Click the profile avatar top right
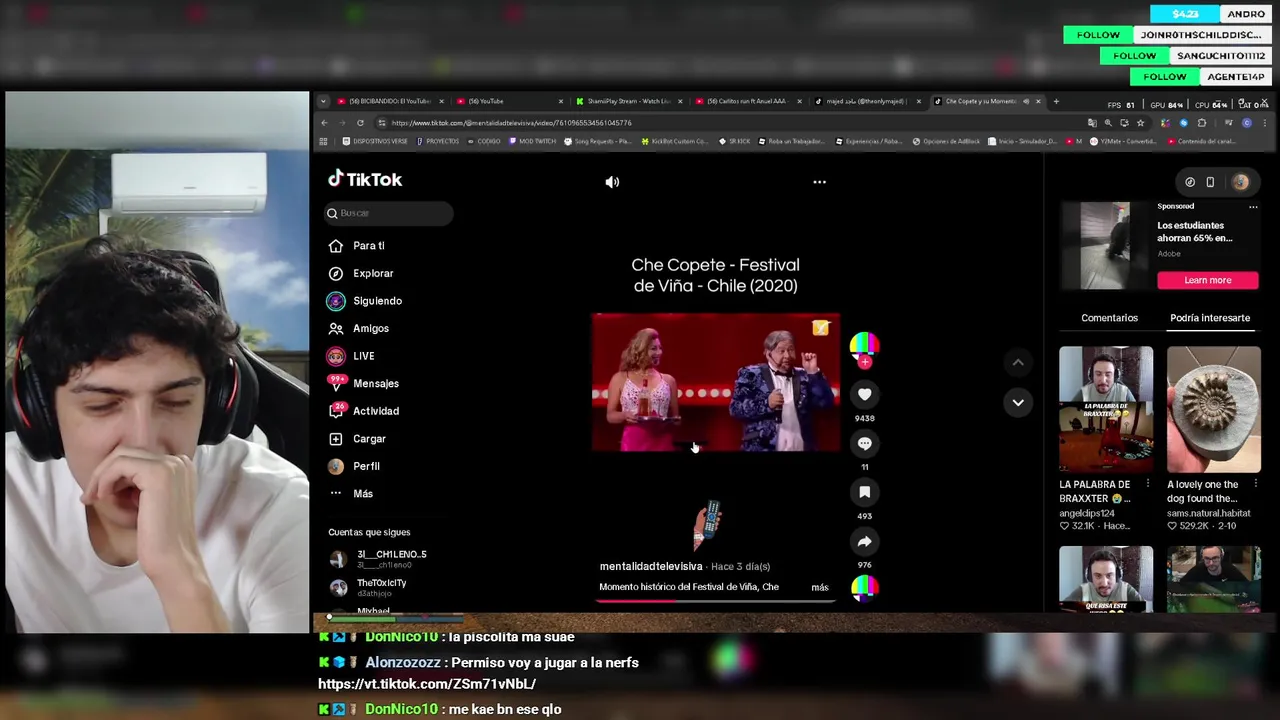The image size is (1280, 720). (1240, 182)
